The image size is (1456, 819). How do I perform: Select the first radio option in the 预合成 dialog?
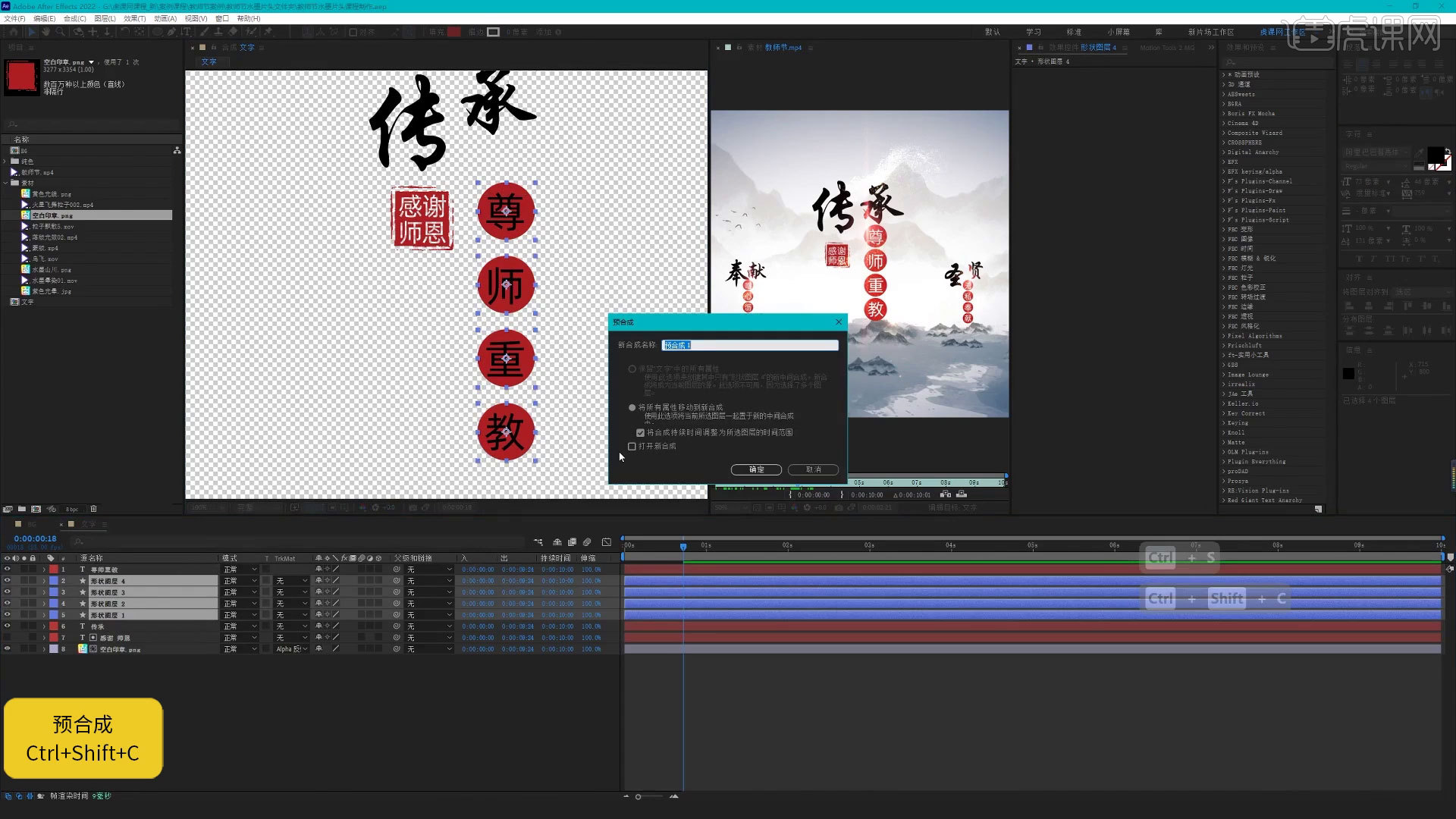632,369
